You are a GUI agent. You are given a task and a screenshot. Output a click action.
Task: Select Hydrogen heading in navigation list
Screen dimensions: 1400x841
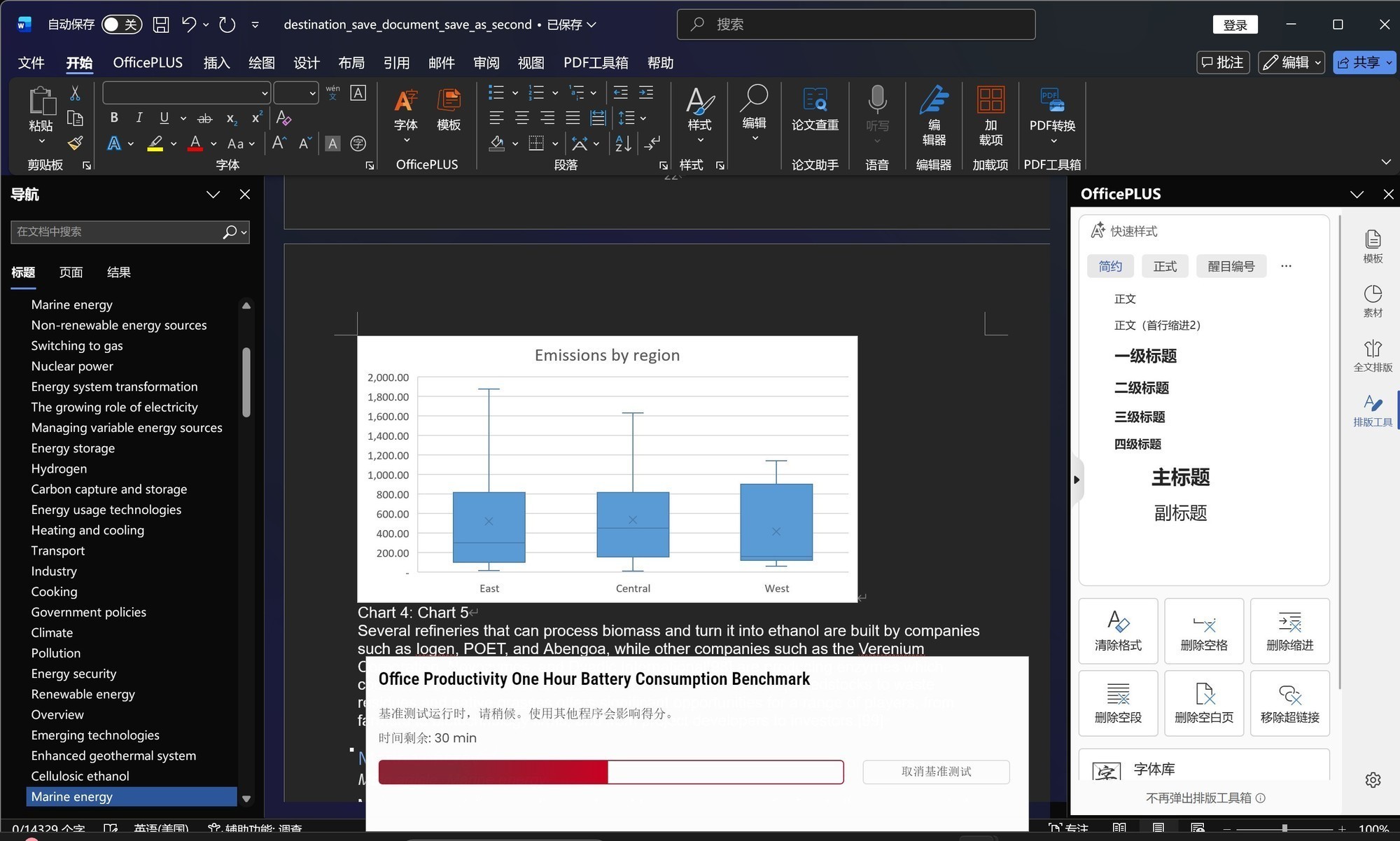click(59, 468)
